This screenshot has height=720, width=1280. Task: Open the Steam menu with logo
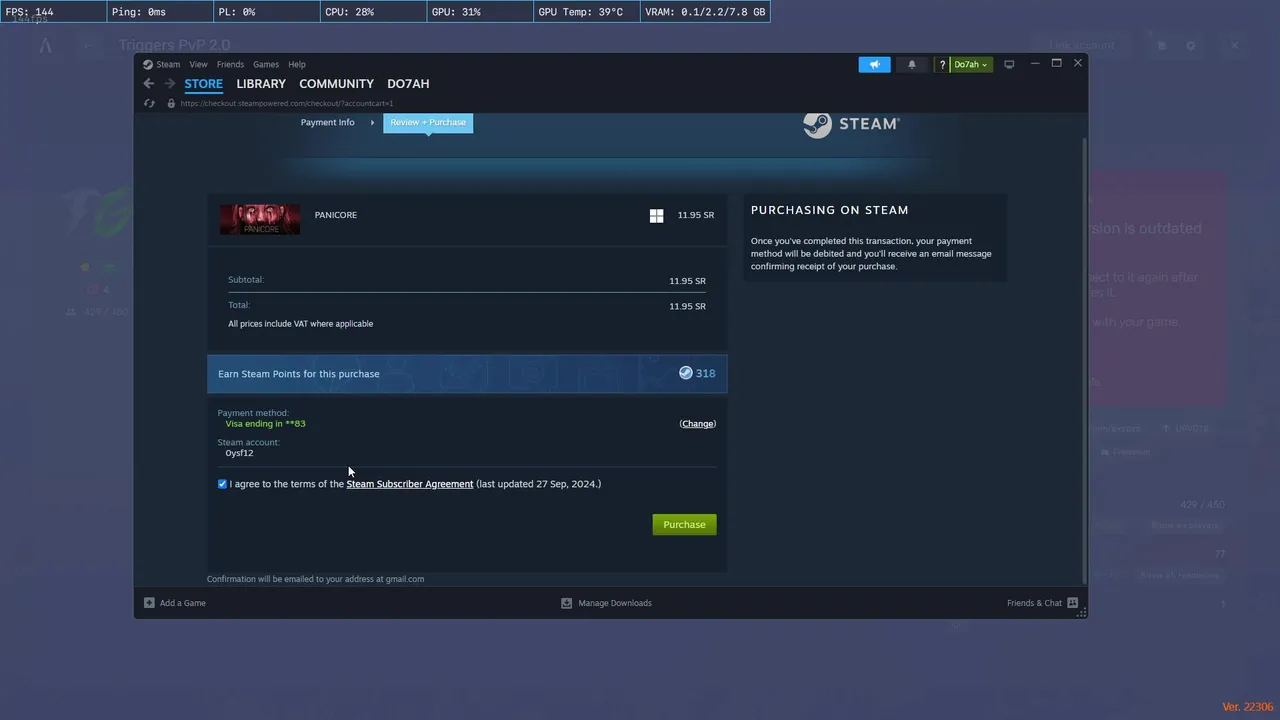[x=161, y=64]
